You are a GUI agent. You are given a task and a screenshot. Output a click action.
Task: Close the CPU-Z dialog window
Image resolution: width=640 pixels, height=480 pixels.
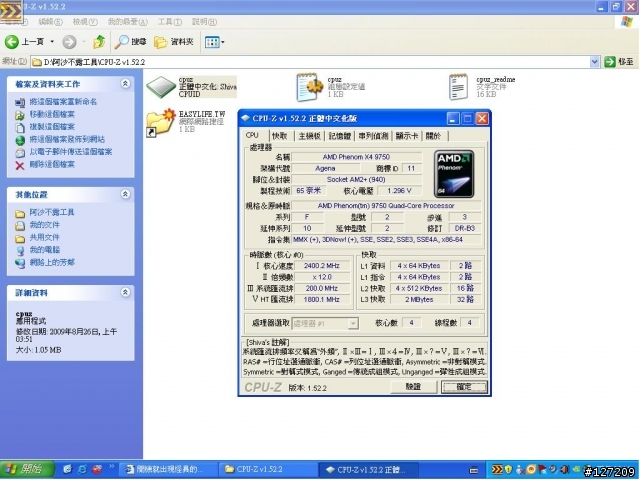coord(482,119)
